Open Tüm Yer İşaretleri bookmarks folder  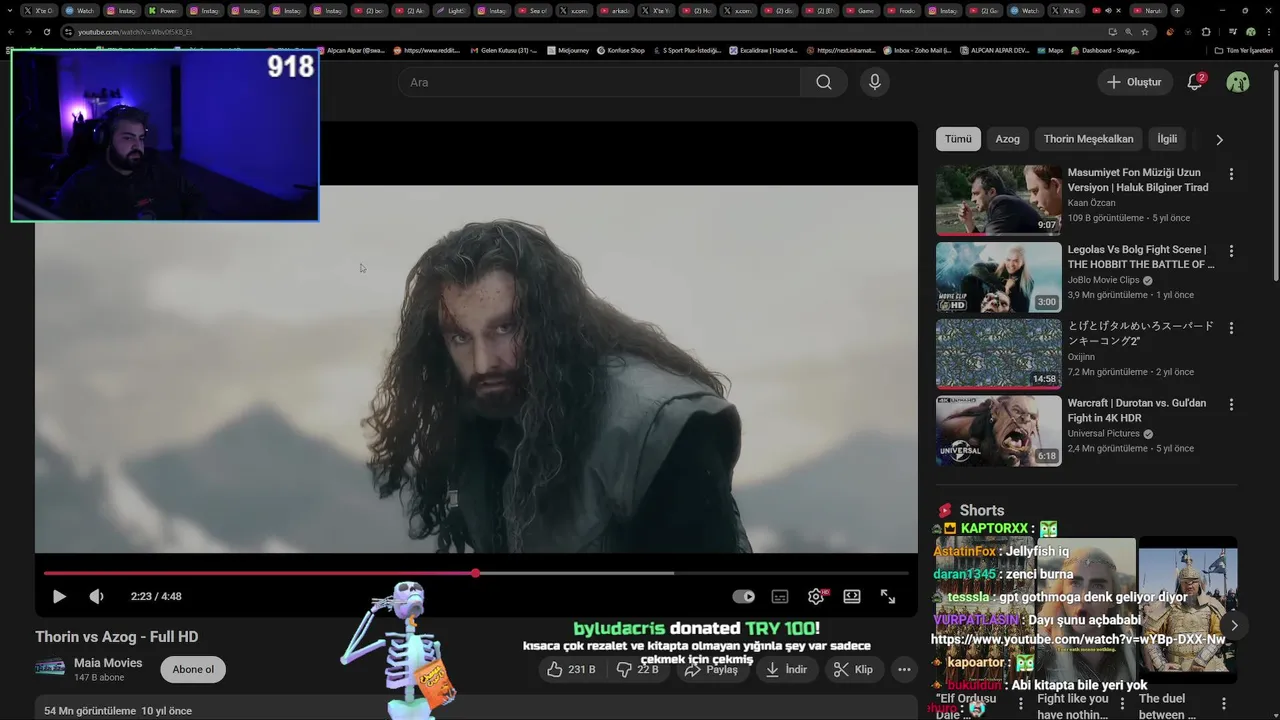coord(1243,50)
